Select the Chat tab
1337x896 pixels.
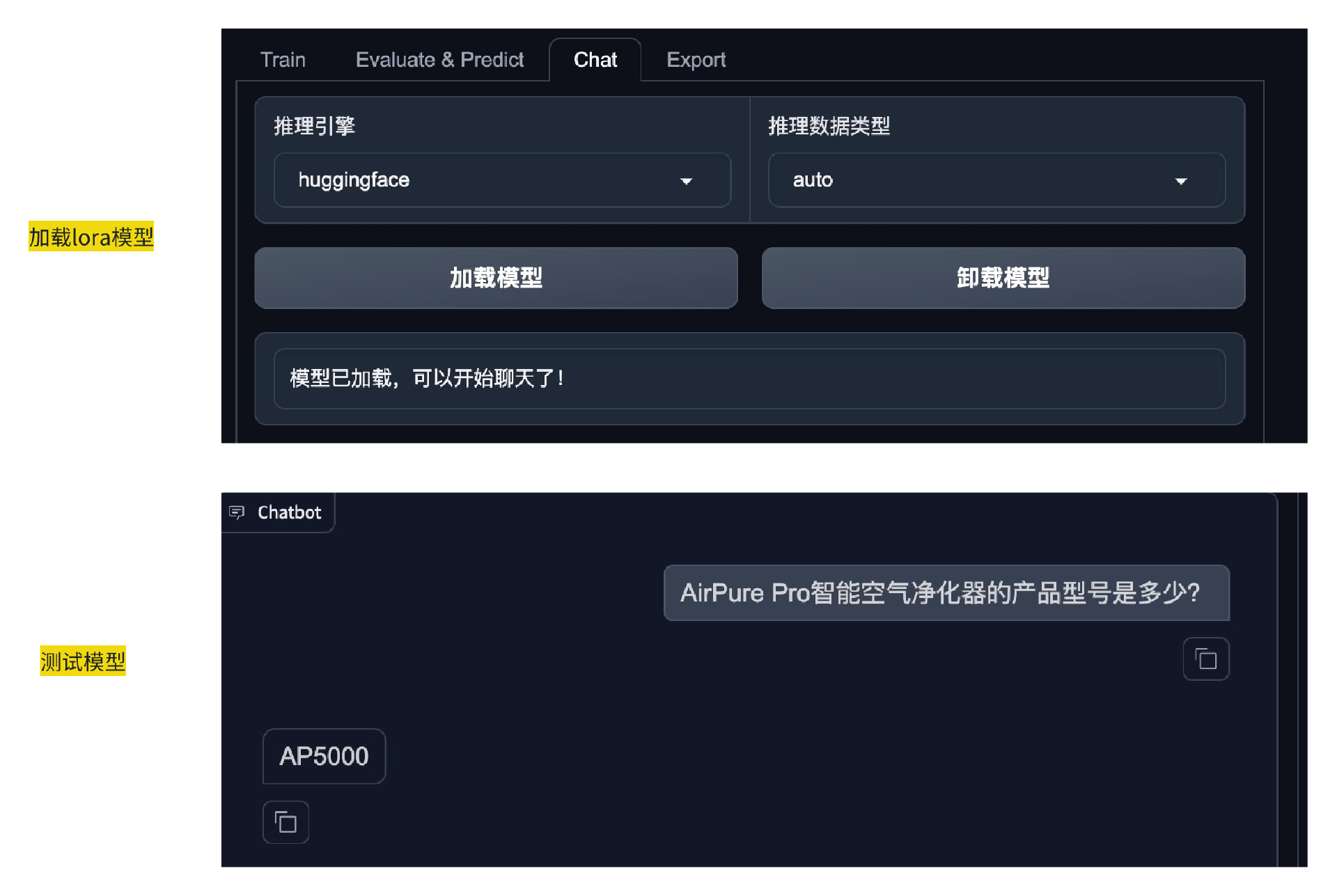tap(595, 60)
